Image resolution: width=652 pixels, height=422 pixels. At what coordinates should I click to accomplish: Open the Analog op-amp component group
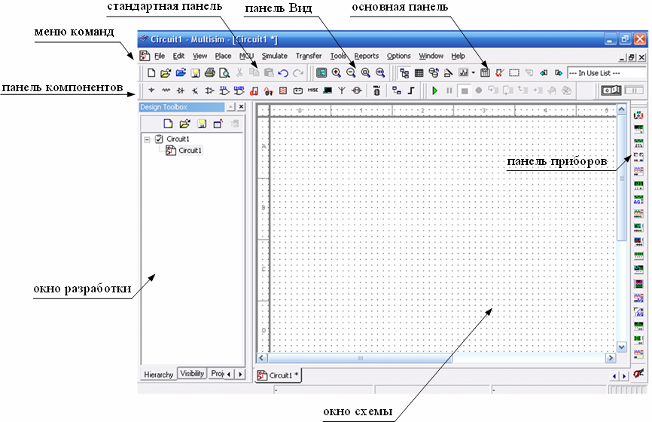click(x=210, y=90)
